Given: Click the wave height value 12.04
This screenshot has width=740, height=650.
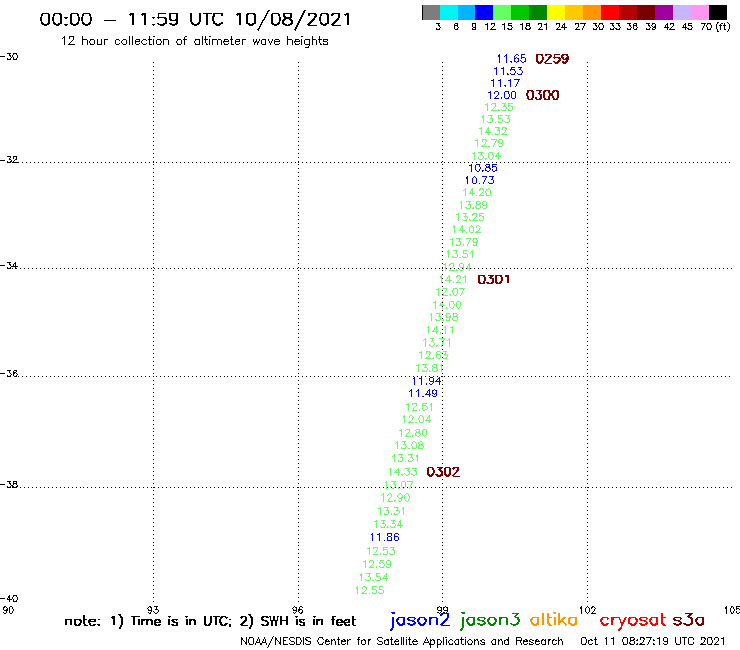Looking at the screenshot, I should (x=416, y=419).
